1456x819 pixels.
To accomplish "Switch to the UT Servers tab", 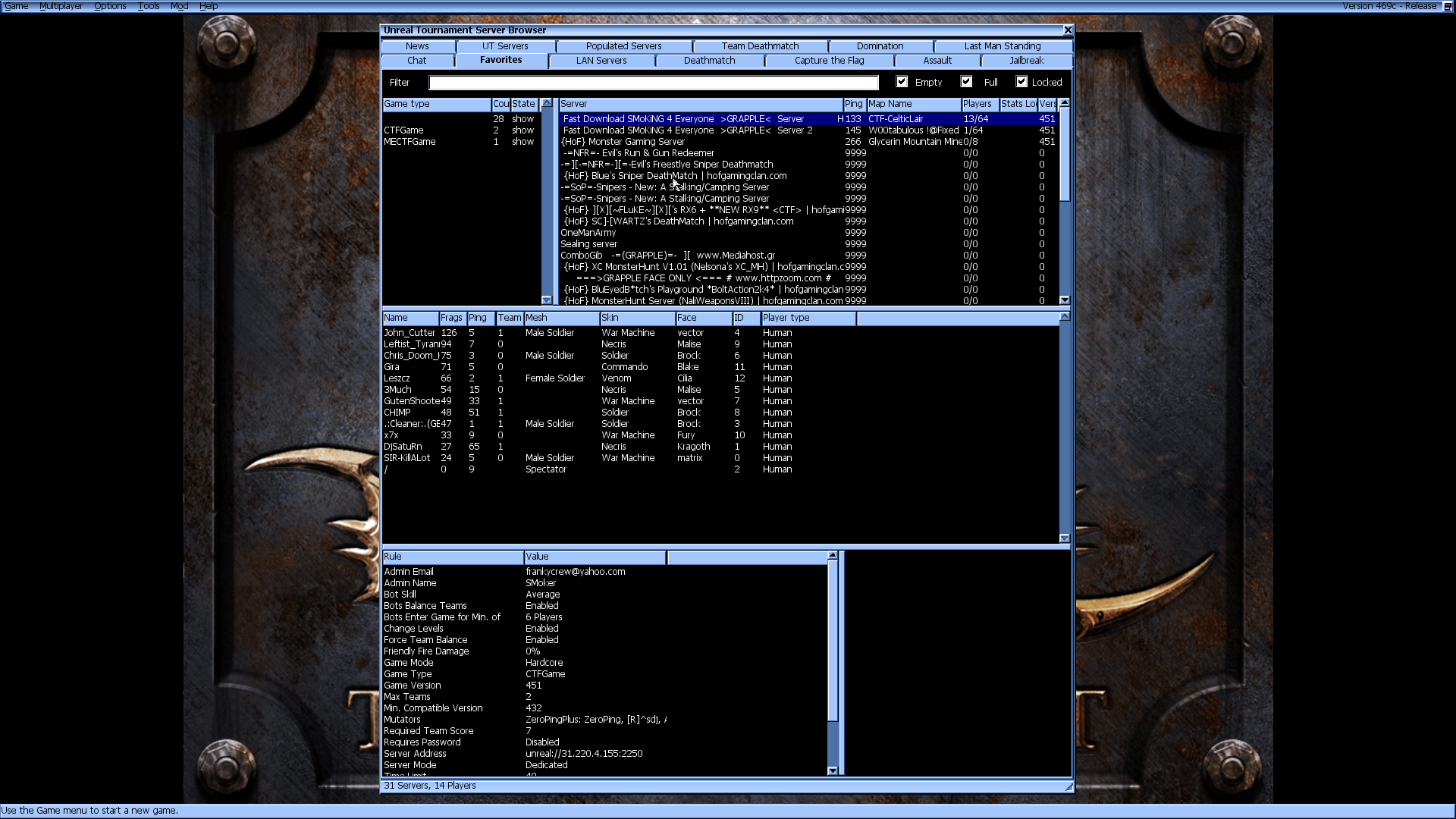I will pyautogui.click(x=505, y=46).
